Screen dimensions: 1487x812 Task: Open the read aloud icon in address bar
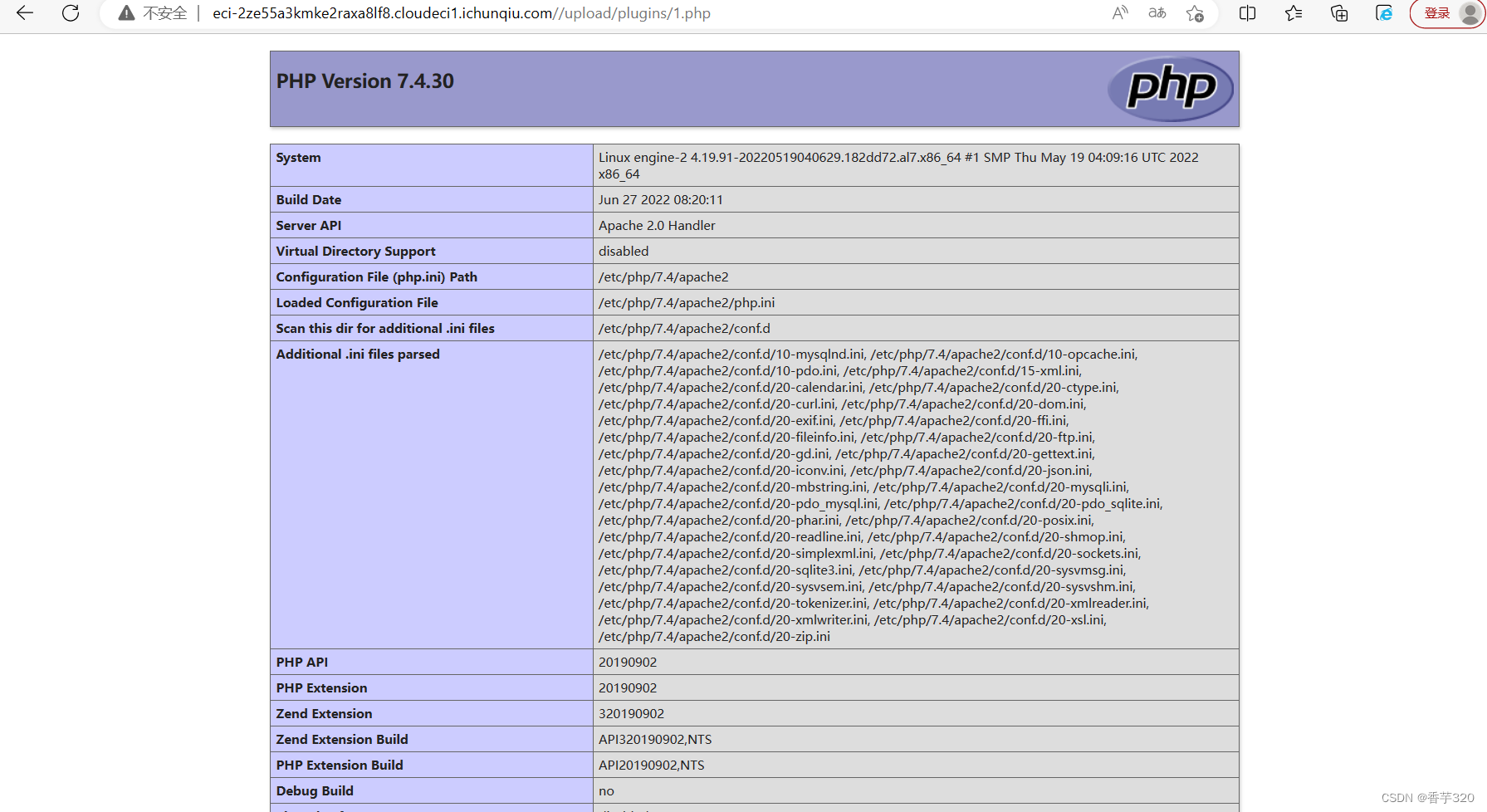point(1120,13)
